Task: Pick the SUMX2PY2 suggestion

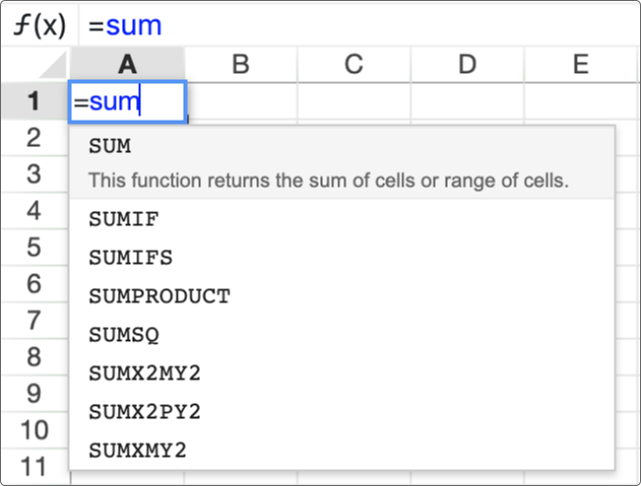Action: click(x=342, y=411)
